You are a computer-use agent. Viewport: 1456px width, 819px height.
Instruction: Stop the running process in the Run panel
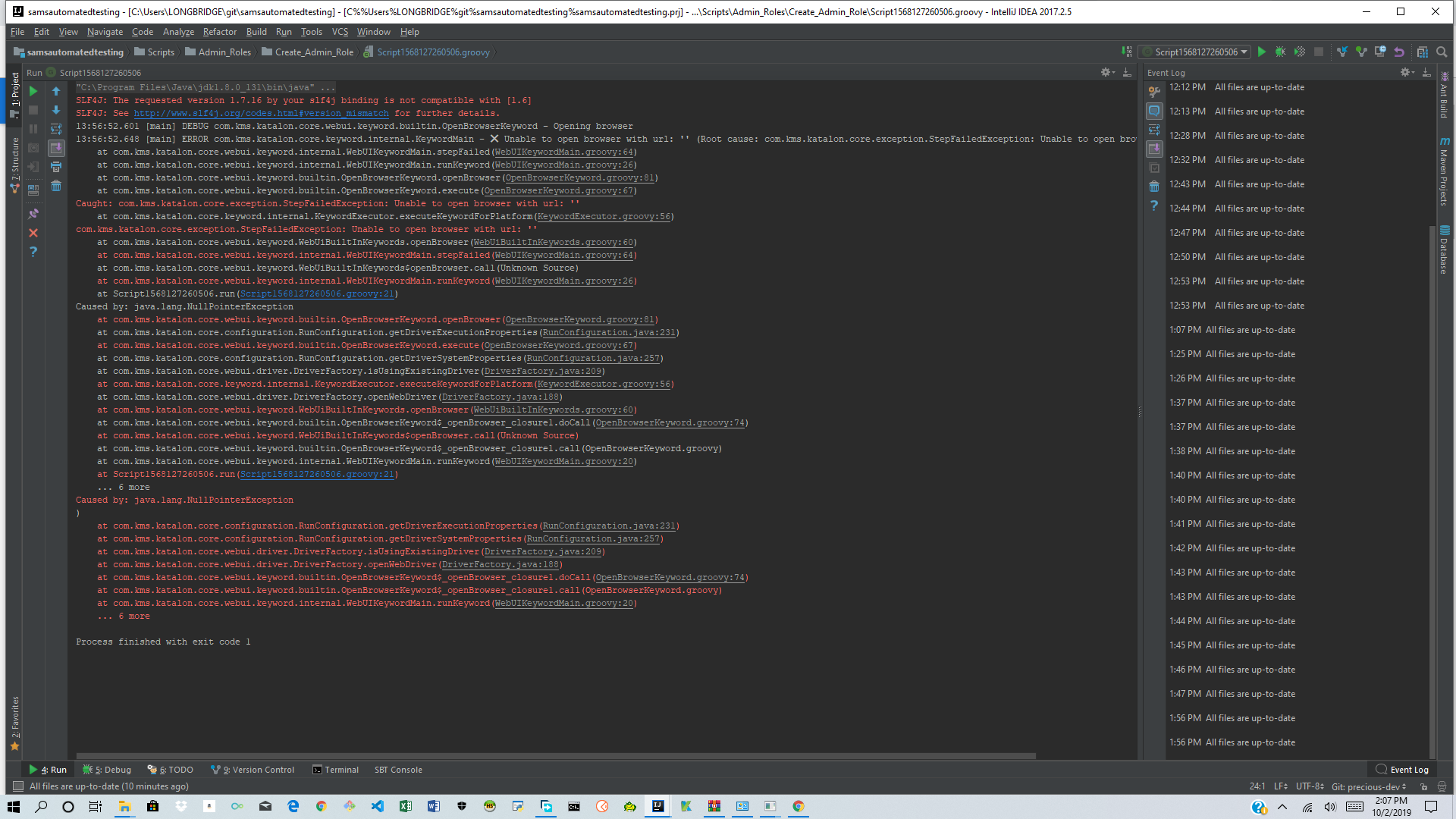[33, 110]
